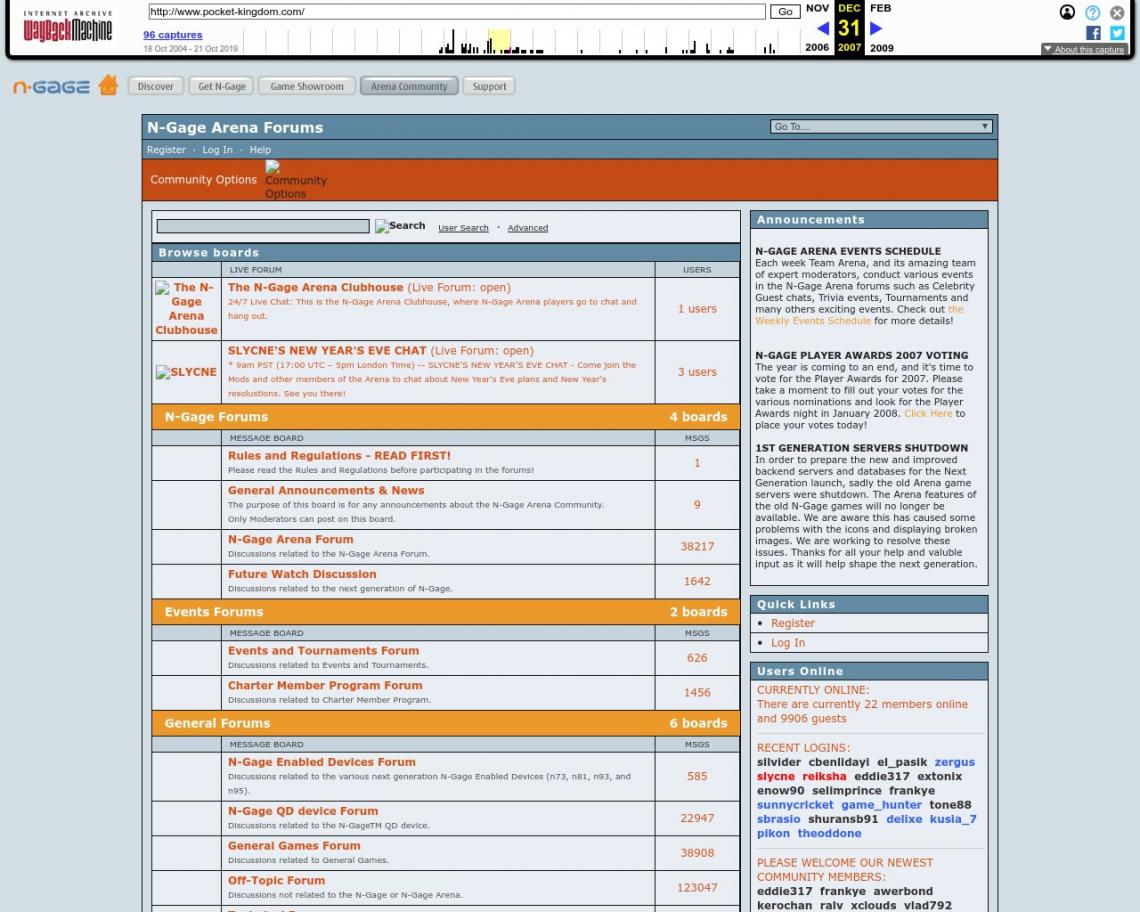This screenshot has height=912, width=1140.
Task: Open user zergus profile
Action: tap(955, 762)
